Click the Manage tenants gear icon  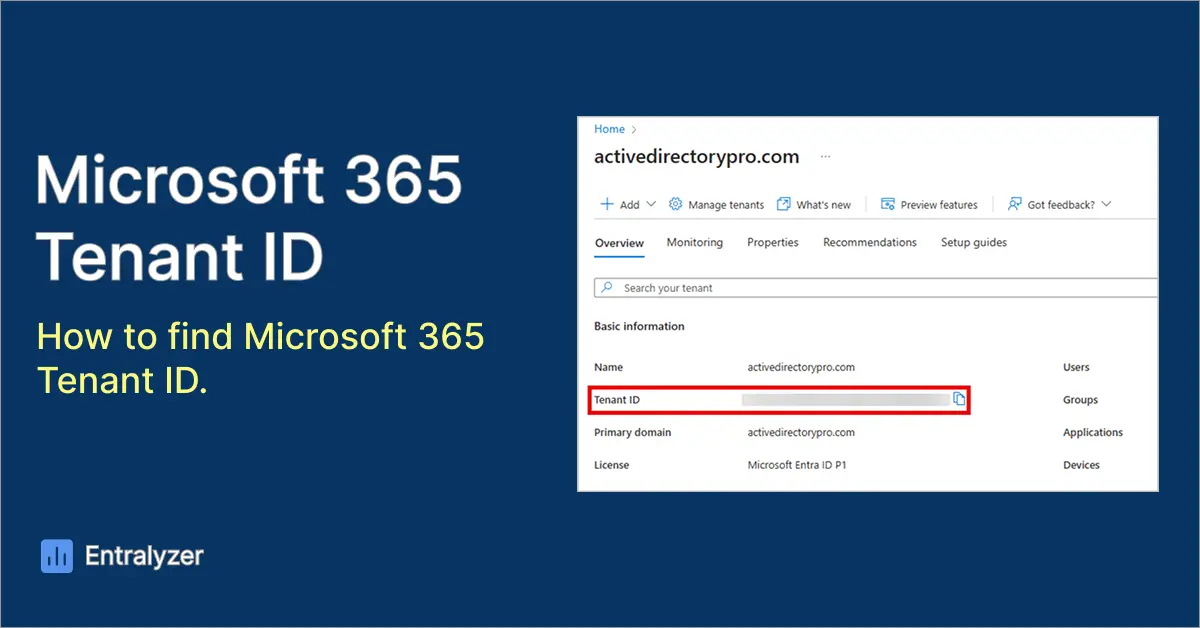(675, 204)
